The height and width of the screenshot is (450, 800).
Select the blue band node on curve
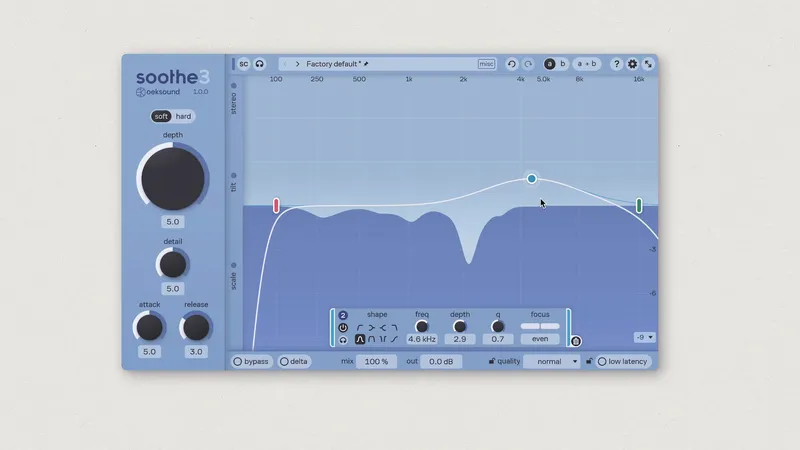point(532,179)
